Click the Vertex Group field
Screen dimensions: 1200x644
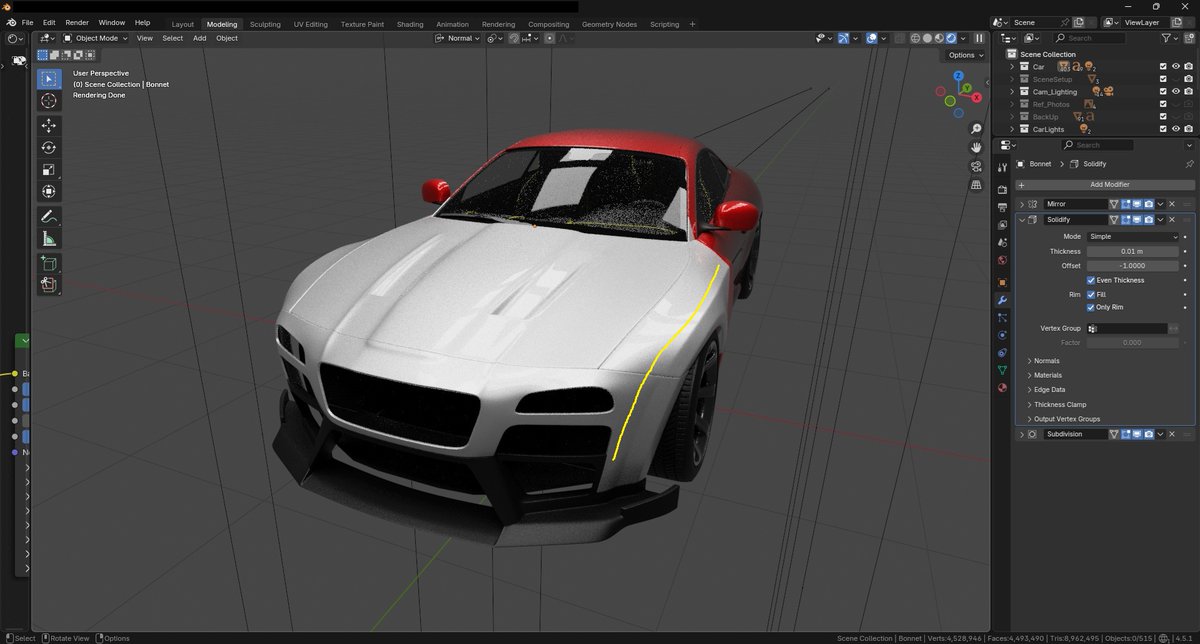coord(1127,328)
